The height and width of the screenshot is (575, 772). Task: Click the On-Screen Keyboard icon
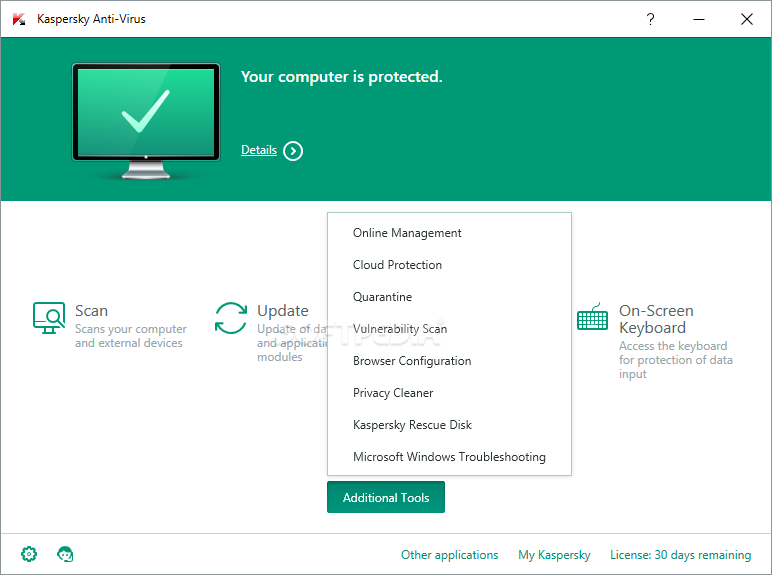click(592, 317)
